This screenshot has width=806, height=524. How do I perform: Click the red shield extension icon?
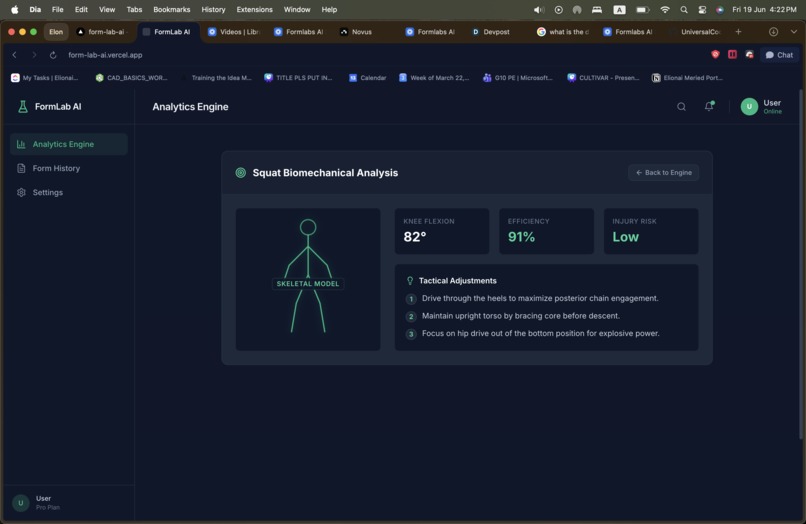click(x=715, y=55)
